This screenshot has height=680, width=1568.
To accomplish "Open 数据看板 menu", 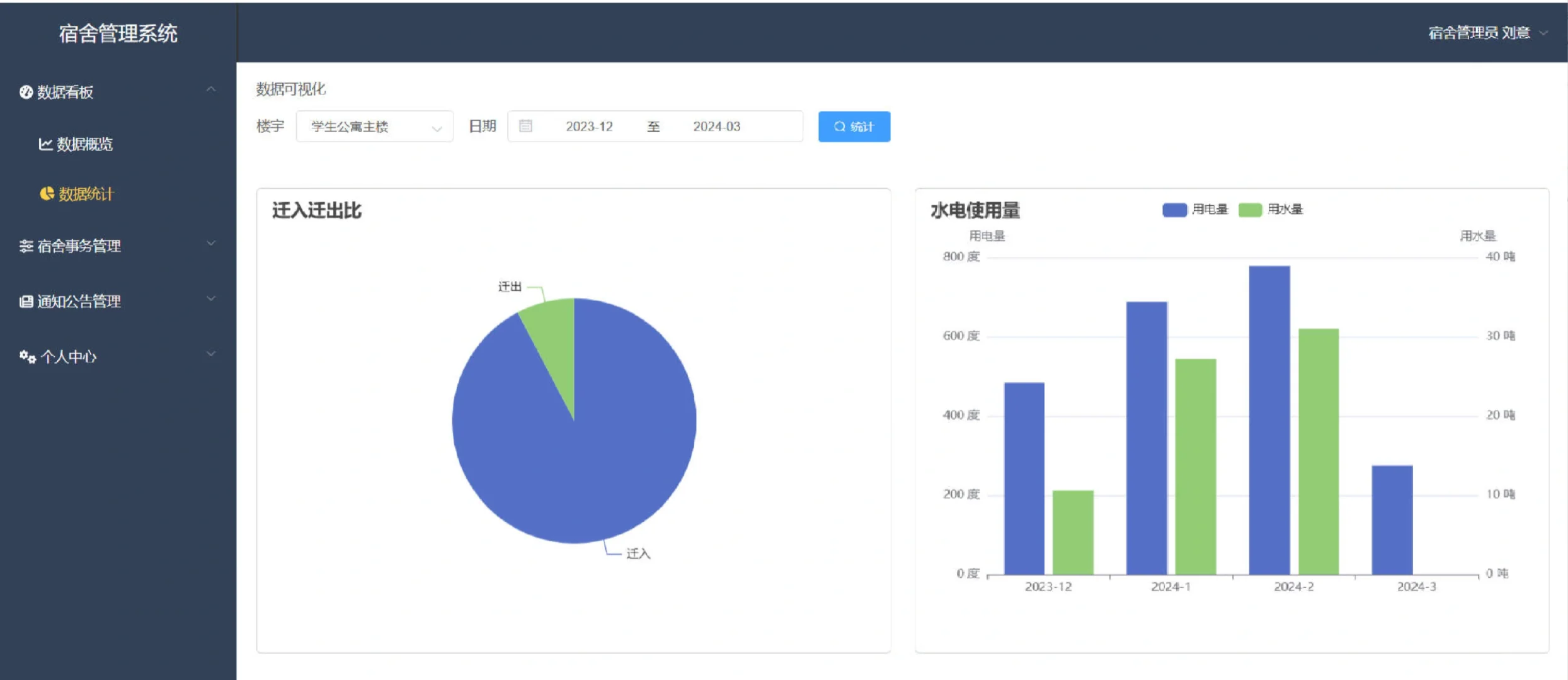I will click(118, 92).
